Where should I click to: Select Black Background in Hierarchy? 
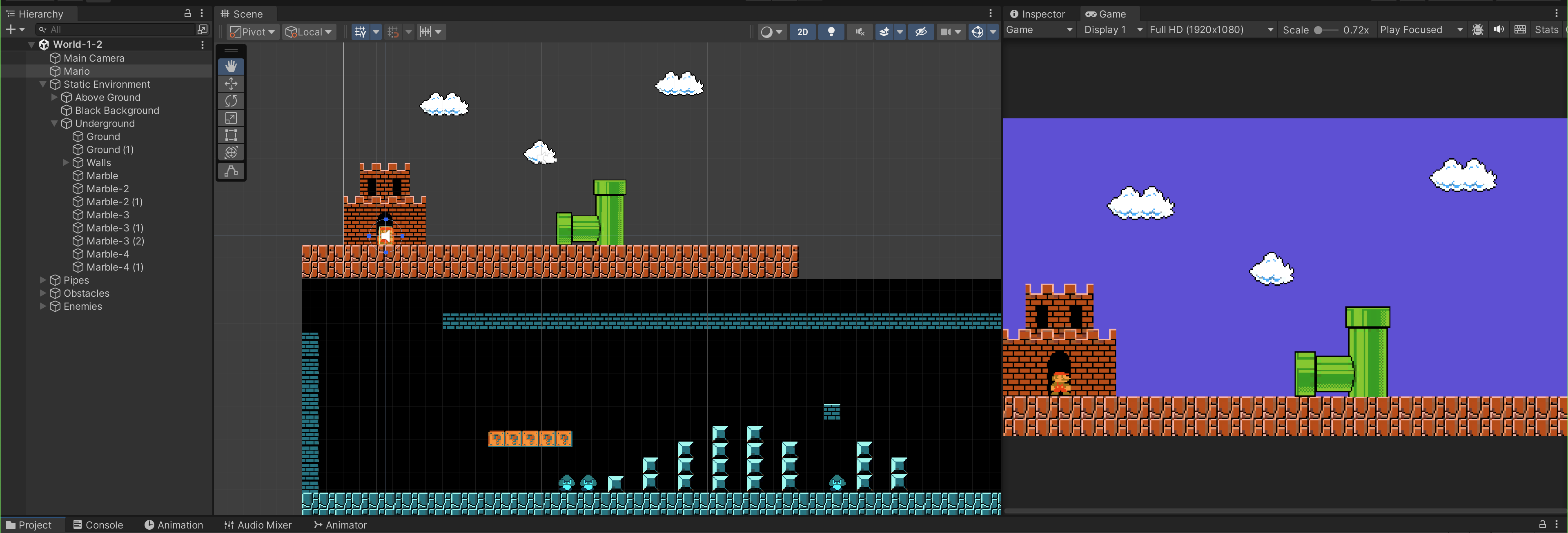tap(117, 110)
